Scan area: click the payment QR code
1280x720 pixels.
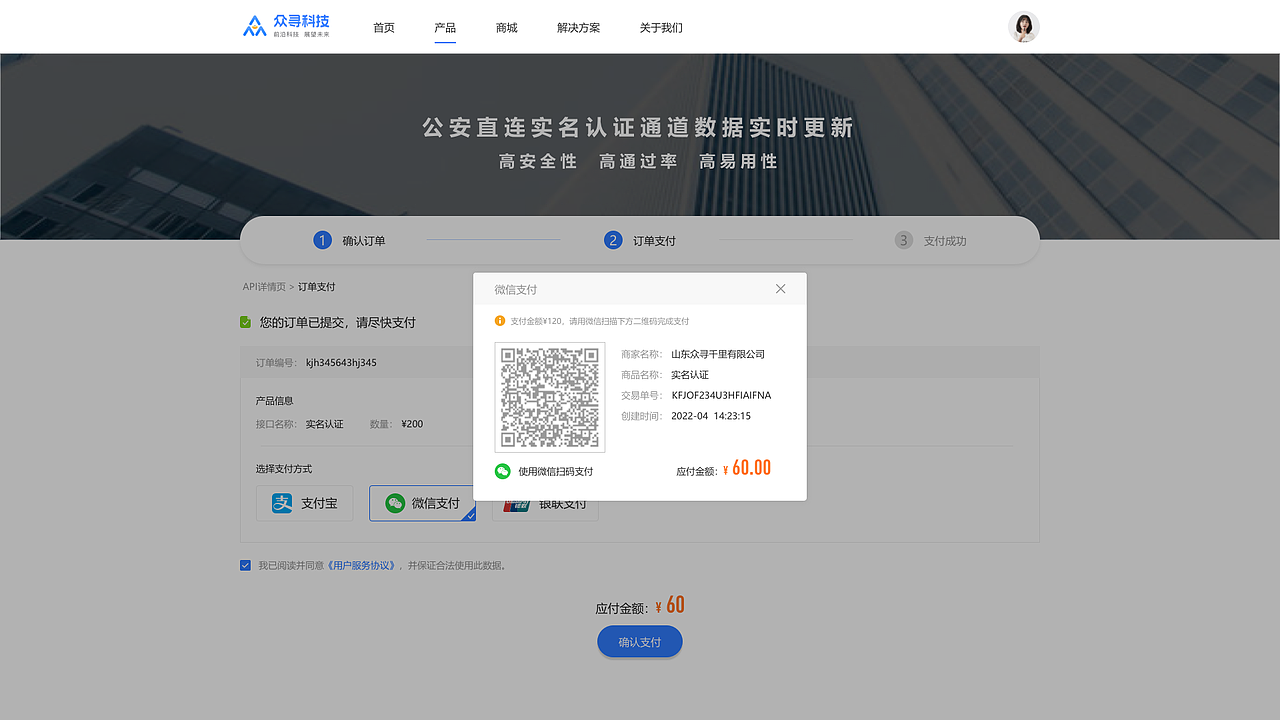pos(549,396)
